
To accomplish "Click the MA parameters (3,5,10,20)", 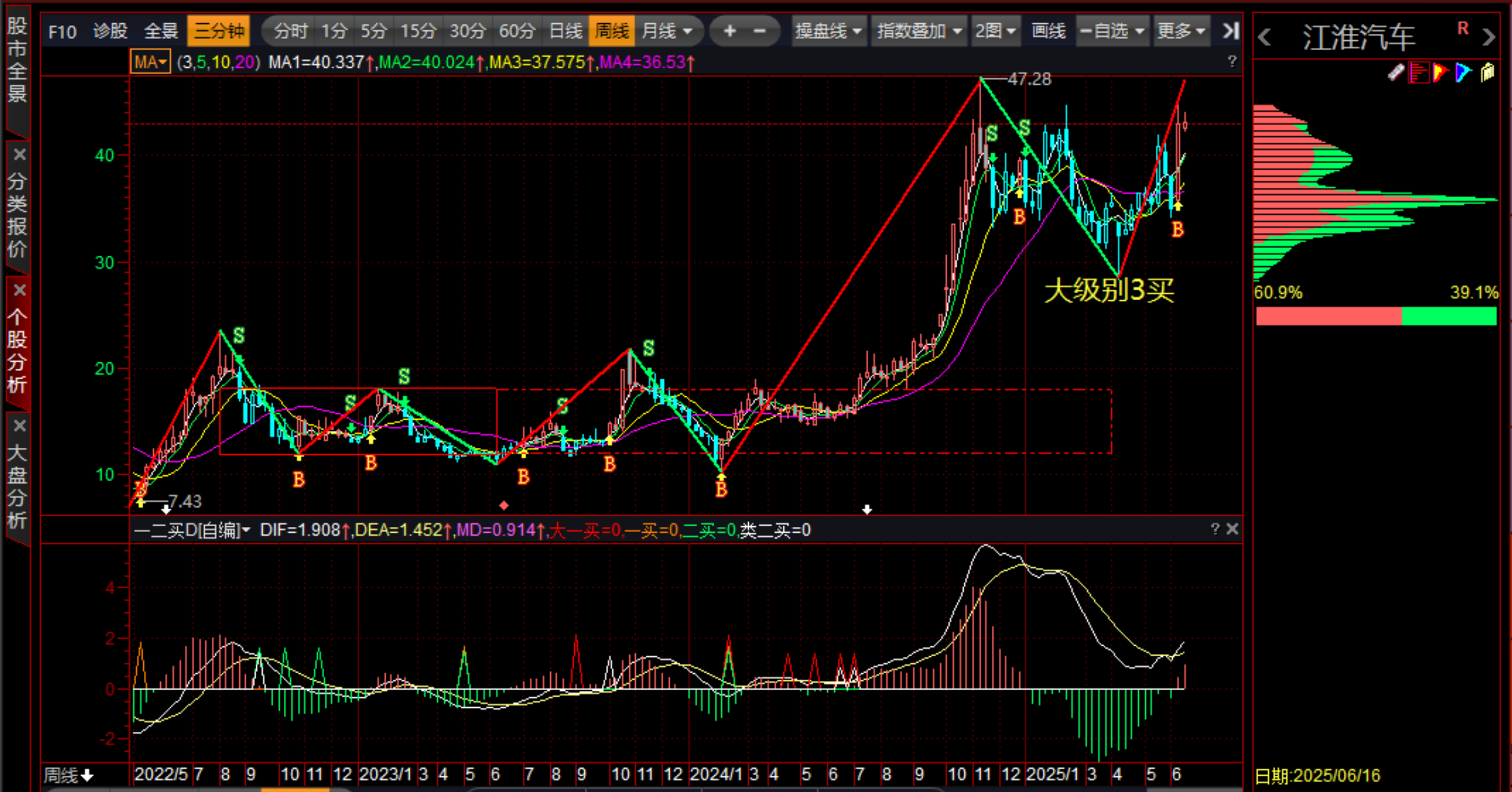I will [218, 62].
